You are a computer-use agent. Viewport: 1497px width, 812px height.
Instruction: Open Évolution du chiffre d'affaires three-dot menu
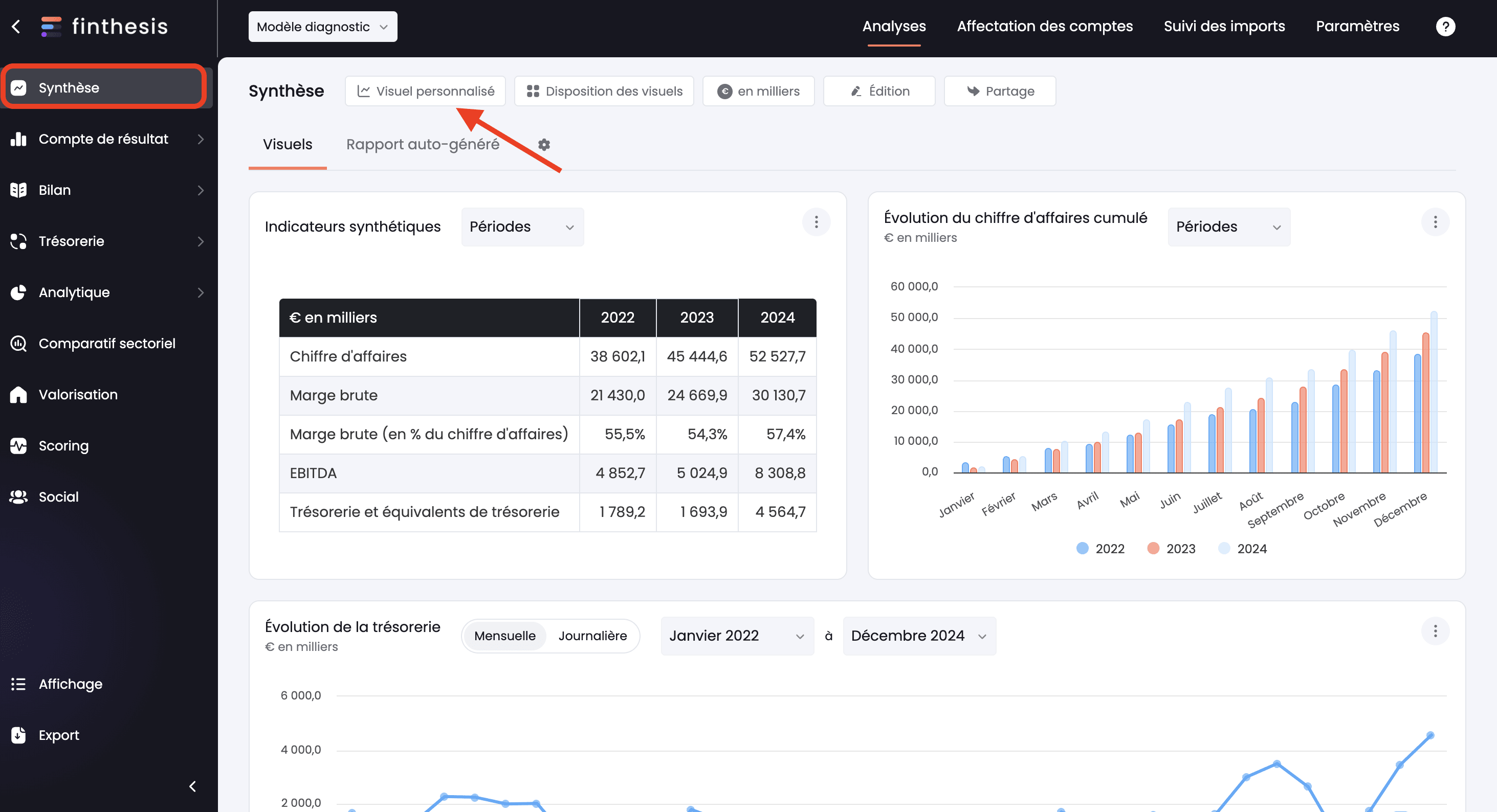pos(1435,222)
